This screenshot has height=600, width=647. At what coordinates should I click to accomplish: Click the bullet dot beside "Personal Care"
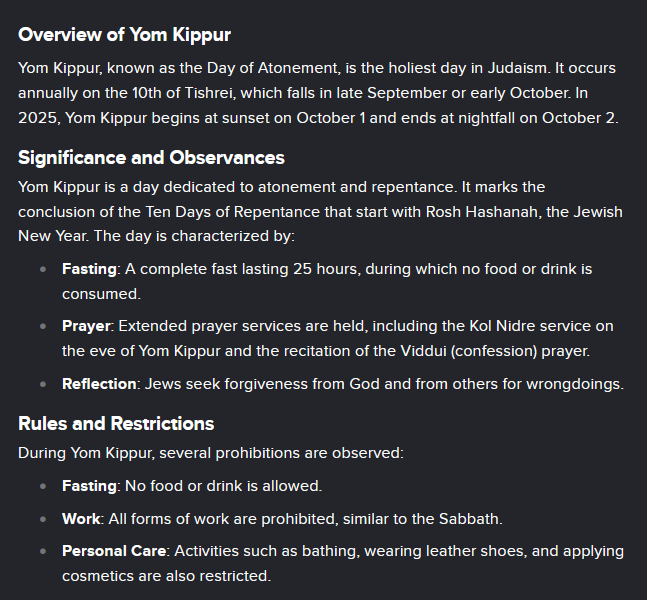(43, 551)
